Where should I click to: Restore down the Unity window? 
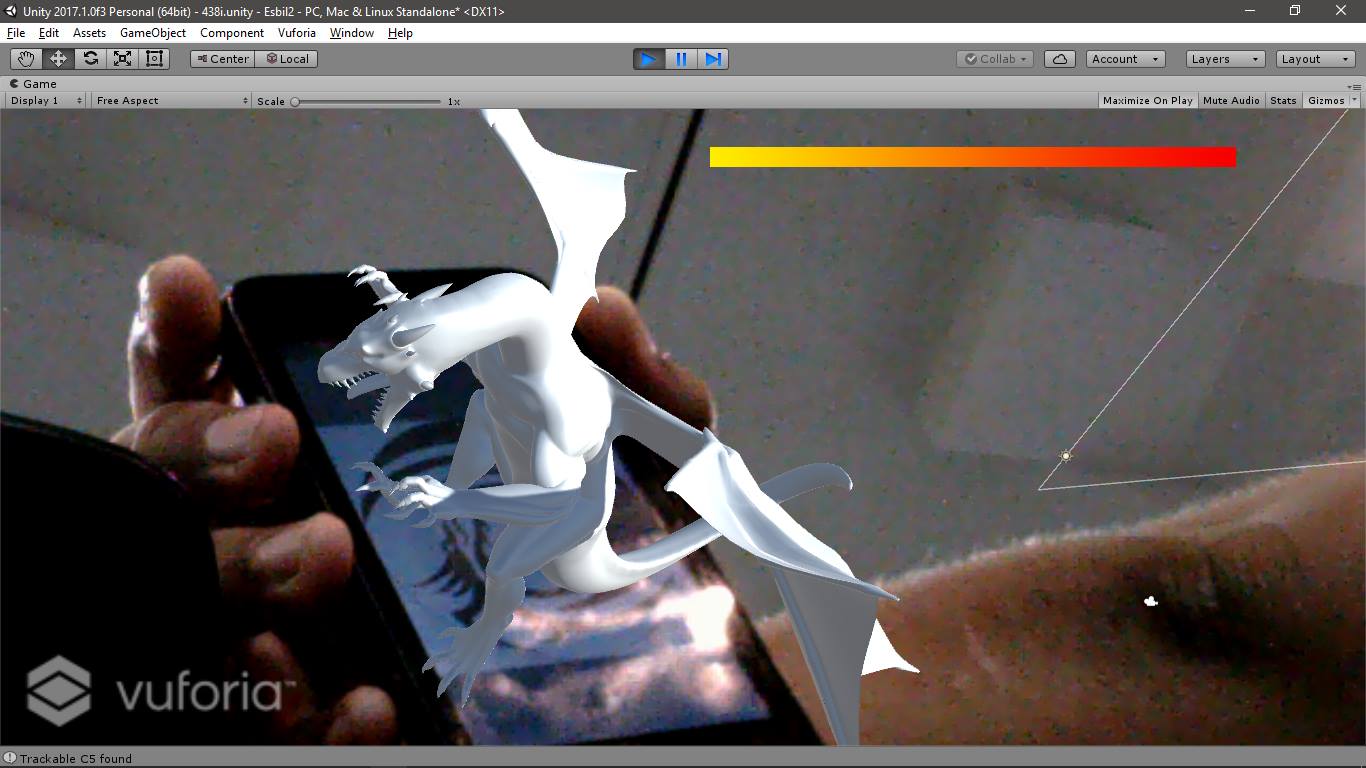pos(1295,11)
